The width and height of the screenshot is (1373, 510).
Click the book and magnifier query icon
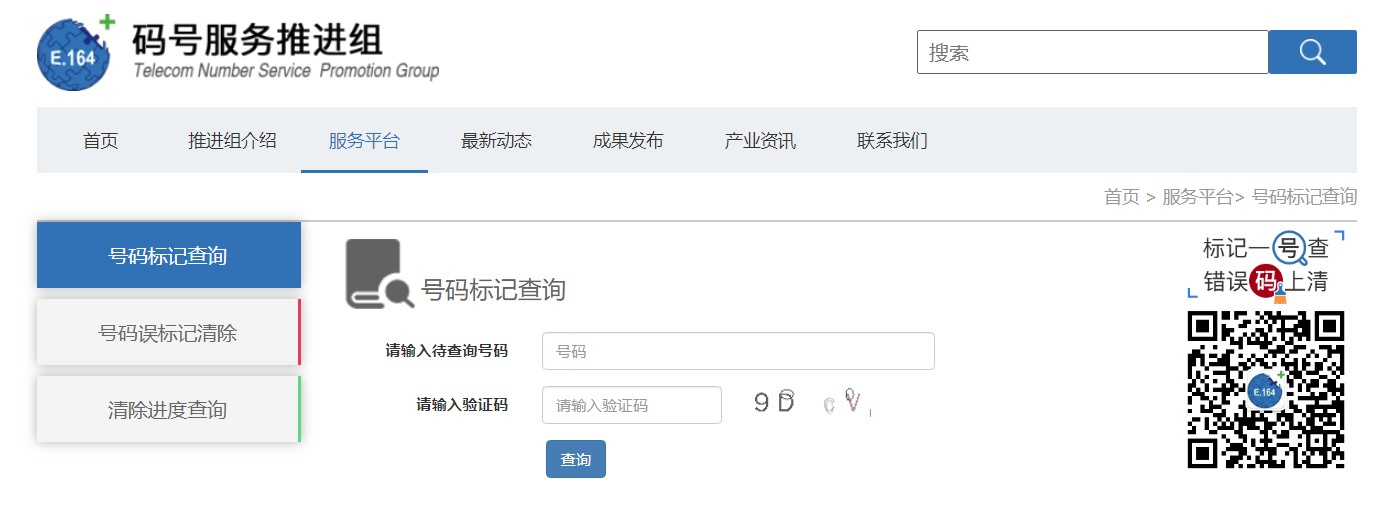[379, 274]
